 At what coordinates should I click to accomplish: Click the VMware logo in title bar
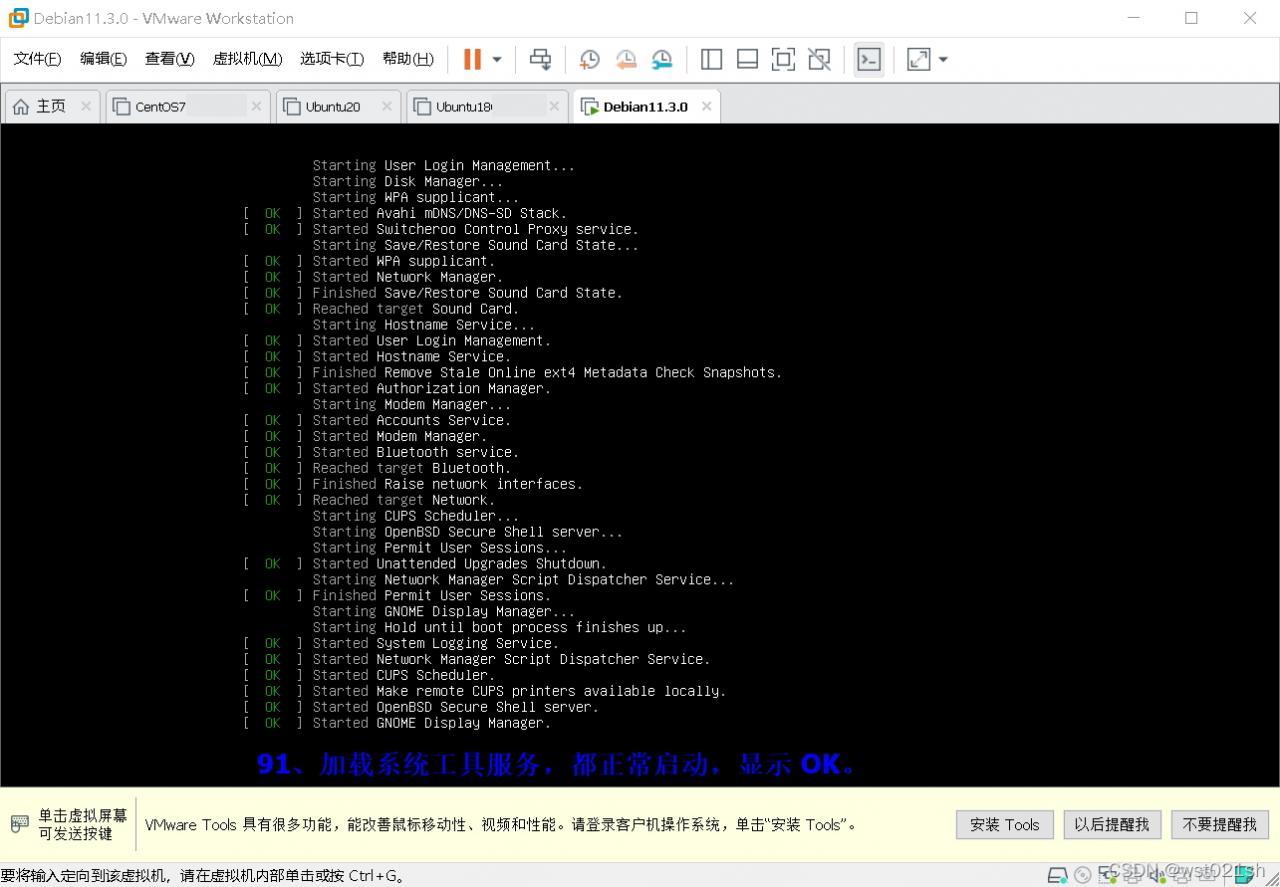pyautogui.click(x=18, y=18)
